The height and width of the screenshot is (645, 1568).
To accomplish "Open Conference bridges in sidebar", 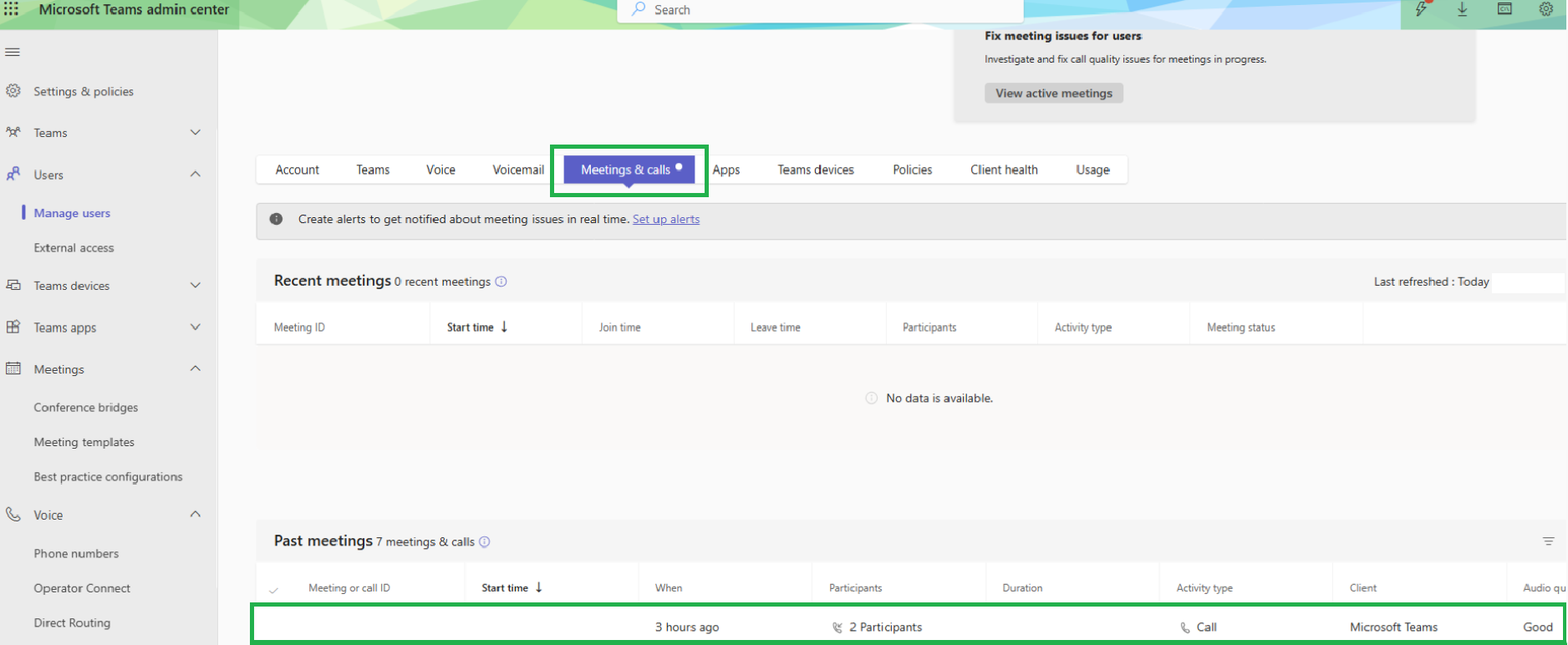I will 86,407.
